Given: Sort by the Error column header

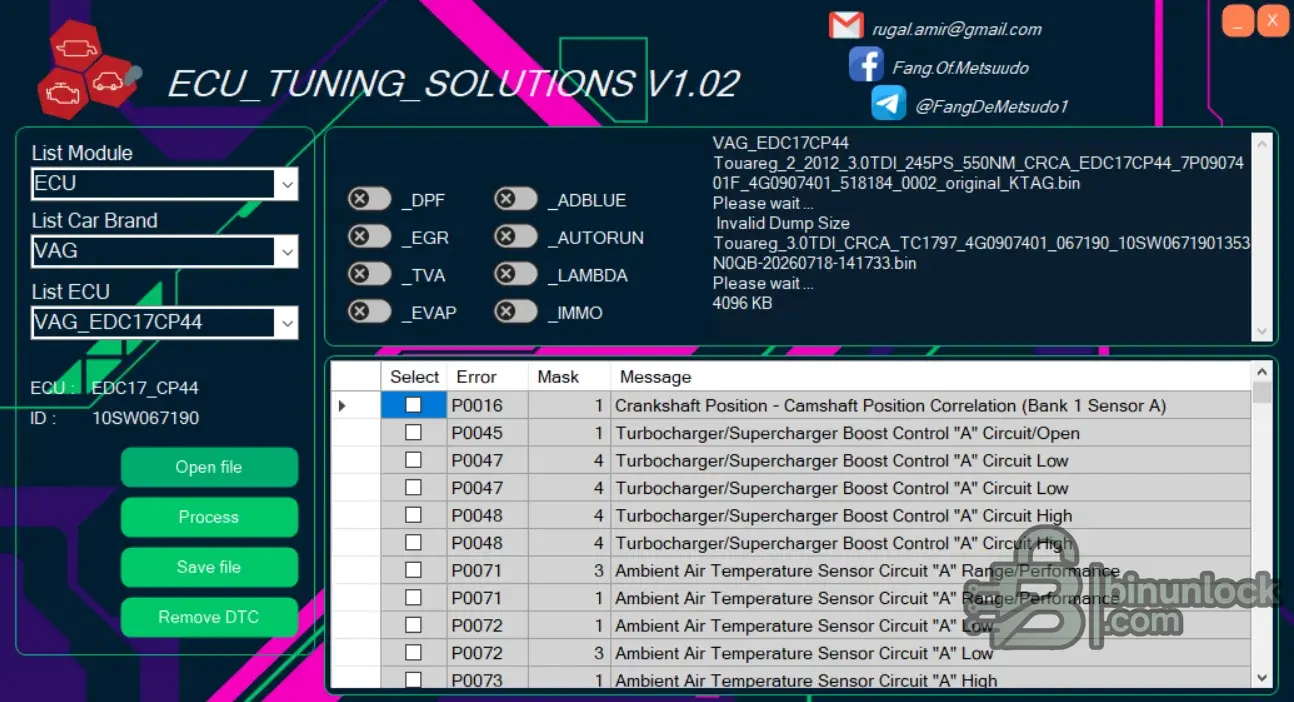Looking at the screenshot, I should (x=487, y=376).
